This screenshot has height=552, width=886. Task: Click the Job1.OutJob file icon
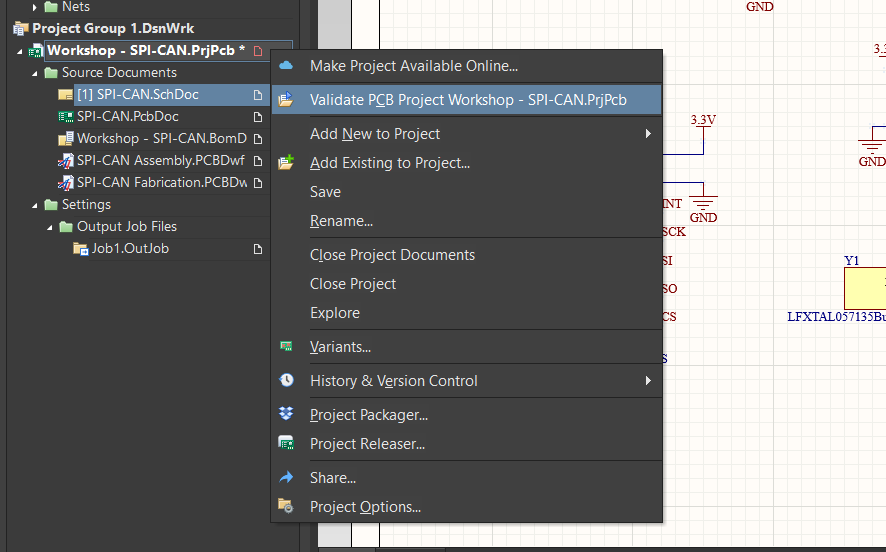81,249
